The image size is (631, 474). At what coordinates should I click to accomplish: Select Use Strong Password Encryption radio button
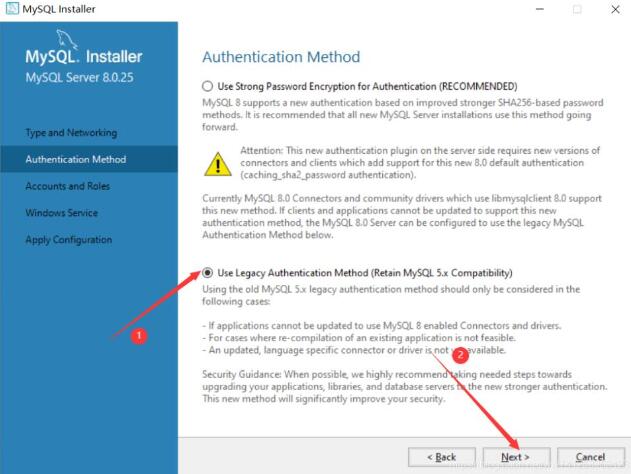pos(207,86)
